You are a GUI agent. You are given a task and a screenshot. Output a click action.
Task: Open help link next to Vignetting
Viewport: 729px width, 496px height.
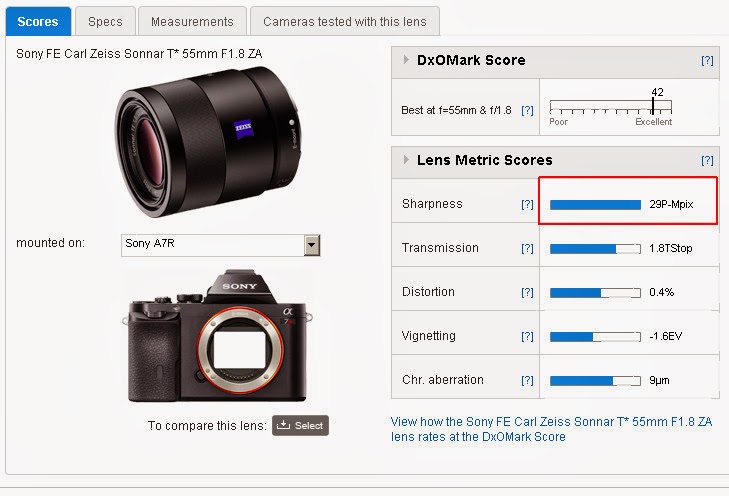[527, 336]
